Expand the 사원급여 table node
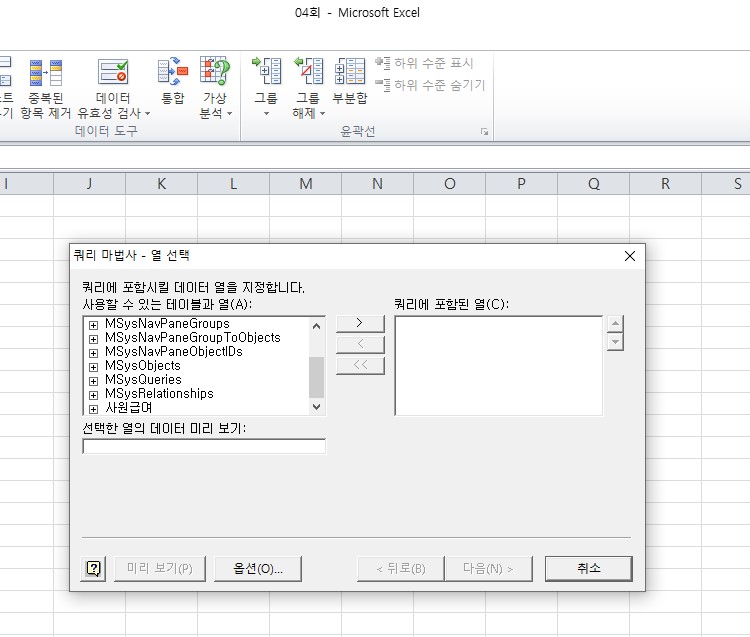Screen dimensions: 750x637 tap(94, 408)
